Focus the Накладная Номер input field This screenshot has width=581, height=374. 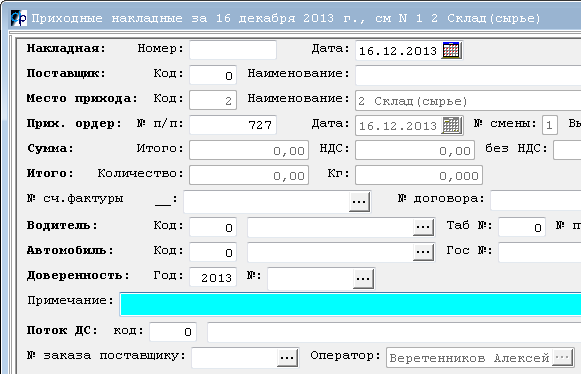point(233,50)
